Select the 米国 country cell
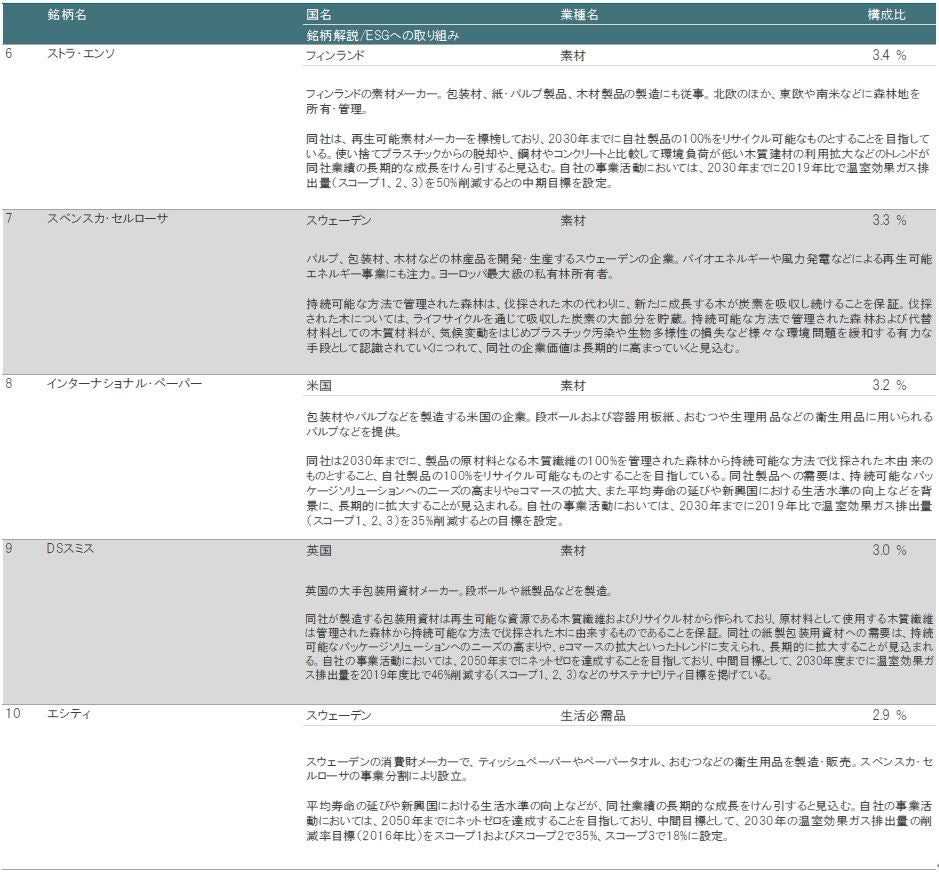 pos(319,385)
